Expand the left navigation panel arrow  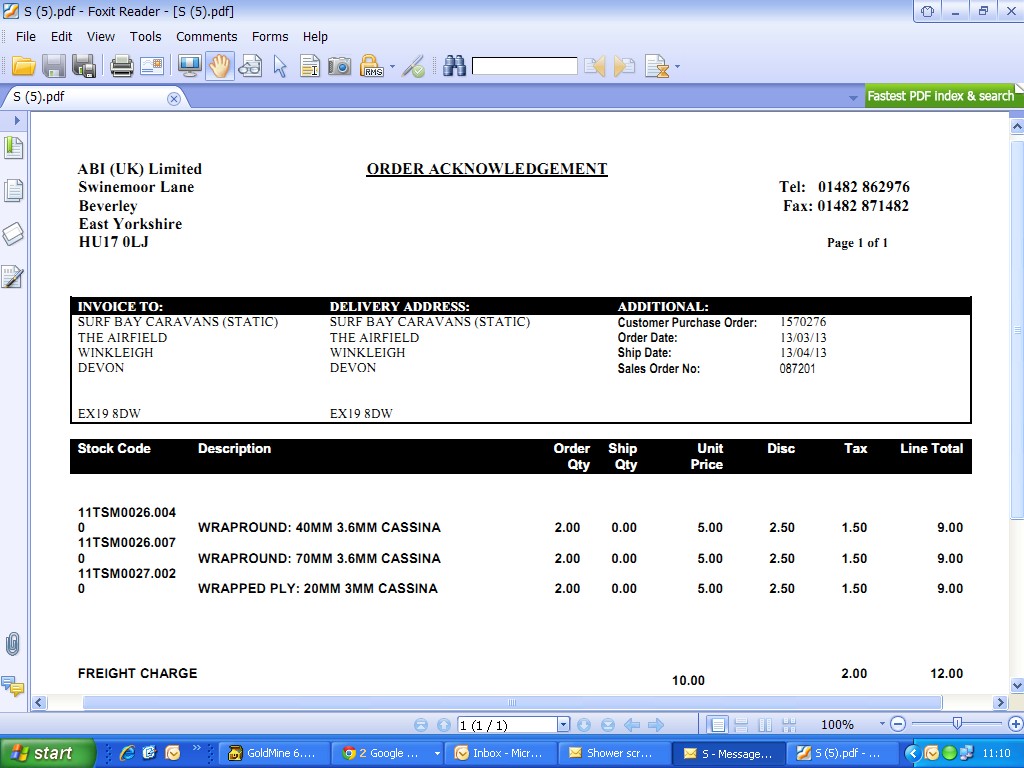coord(17,120)
